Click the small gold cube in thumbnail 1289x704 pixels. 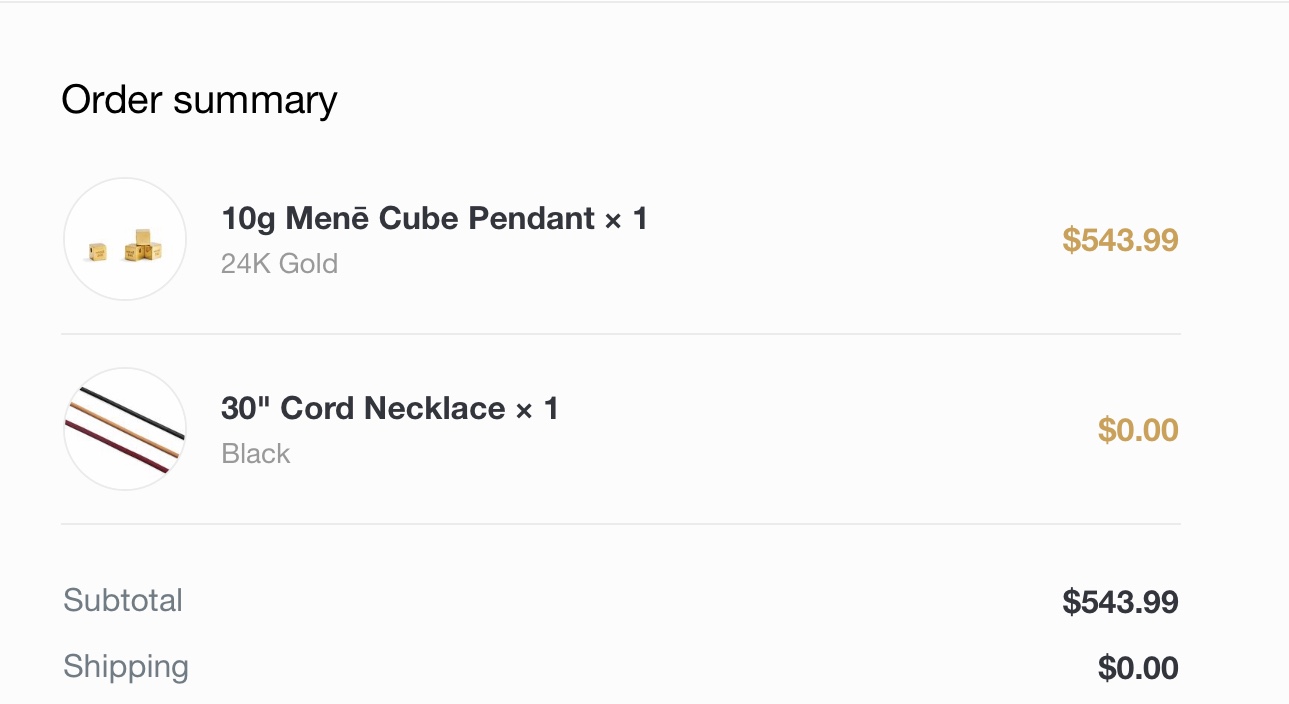coord(97,252)
